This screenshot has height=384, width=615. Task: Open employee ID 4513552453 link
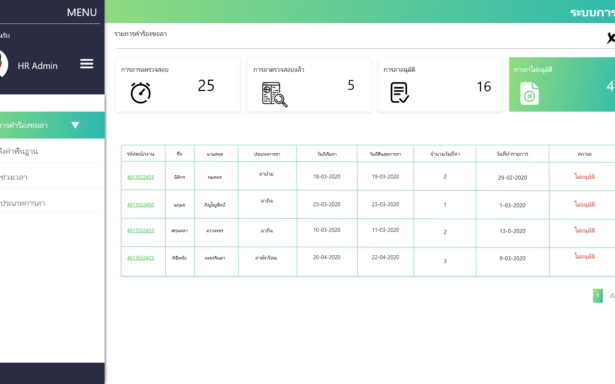pos(140,231)
